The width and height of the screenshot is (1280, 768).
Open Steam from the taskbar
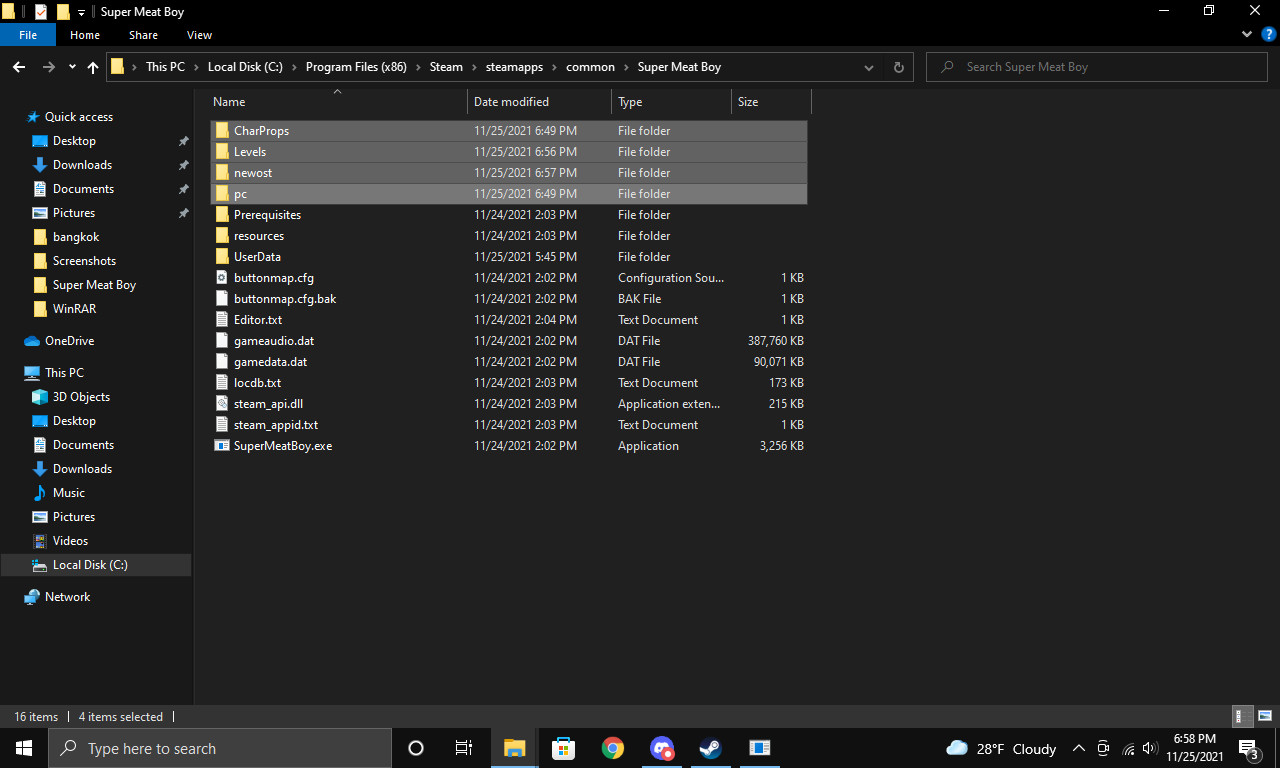(711, 748)
